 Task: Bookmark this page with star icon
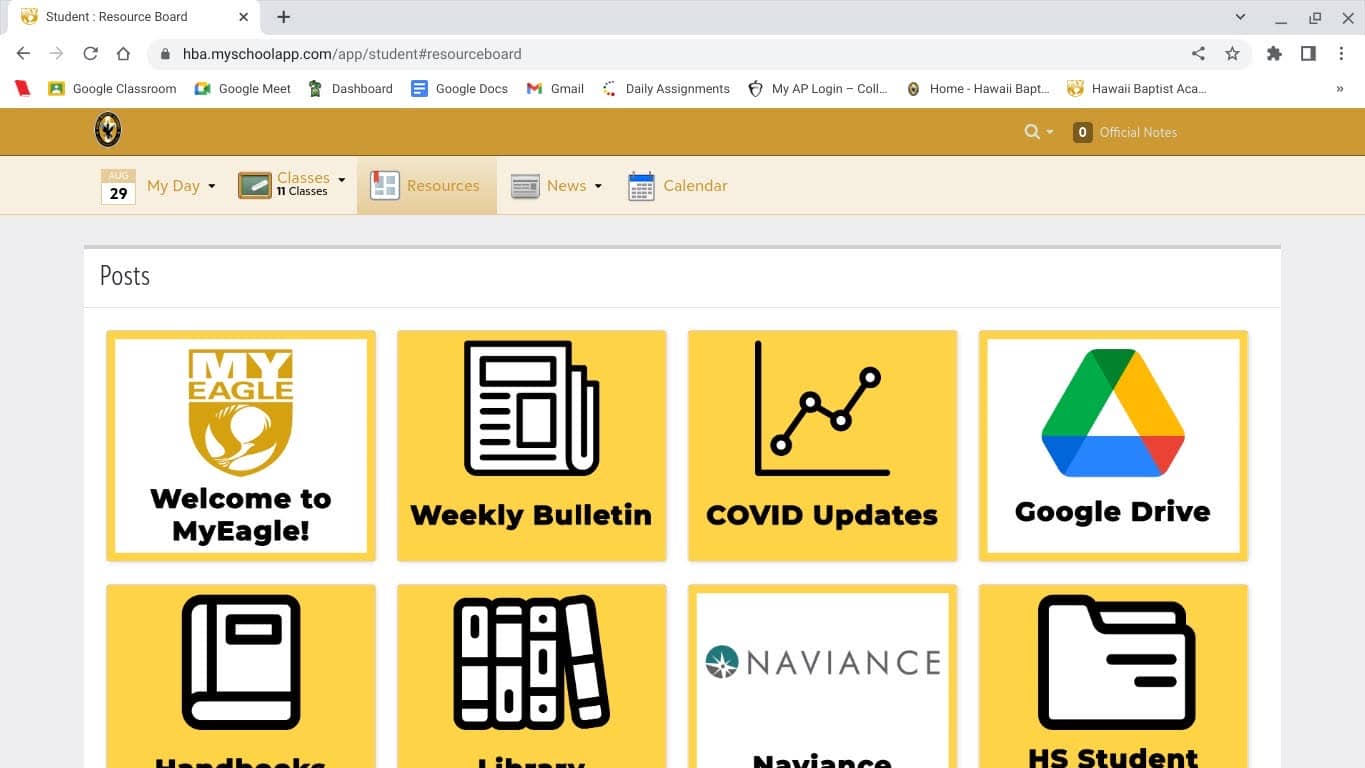1232,54
